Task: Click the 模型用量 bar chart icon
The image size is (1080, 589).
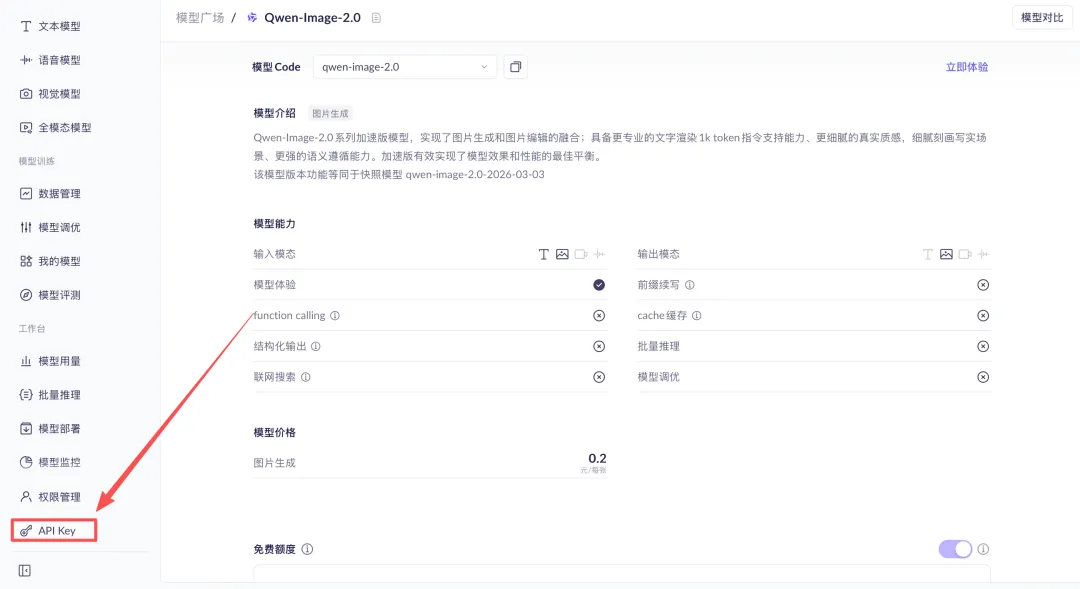Action: 25,361
